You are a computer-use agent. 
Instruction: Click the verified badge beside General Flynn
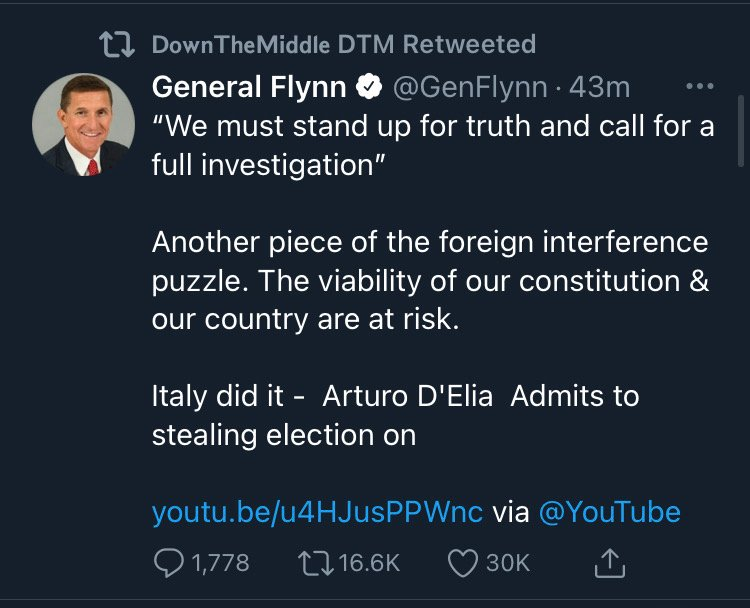[367, 88]
